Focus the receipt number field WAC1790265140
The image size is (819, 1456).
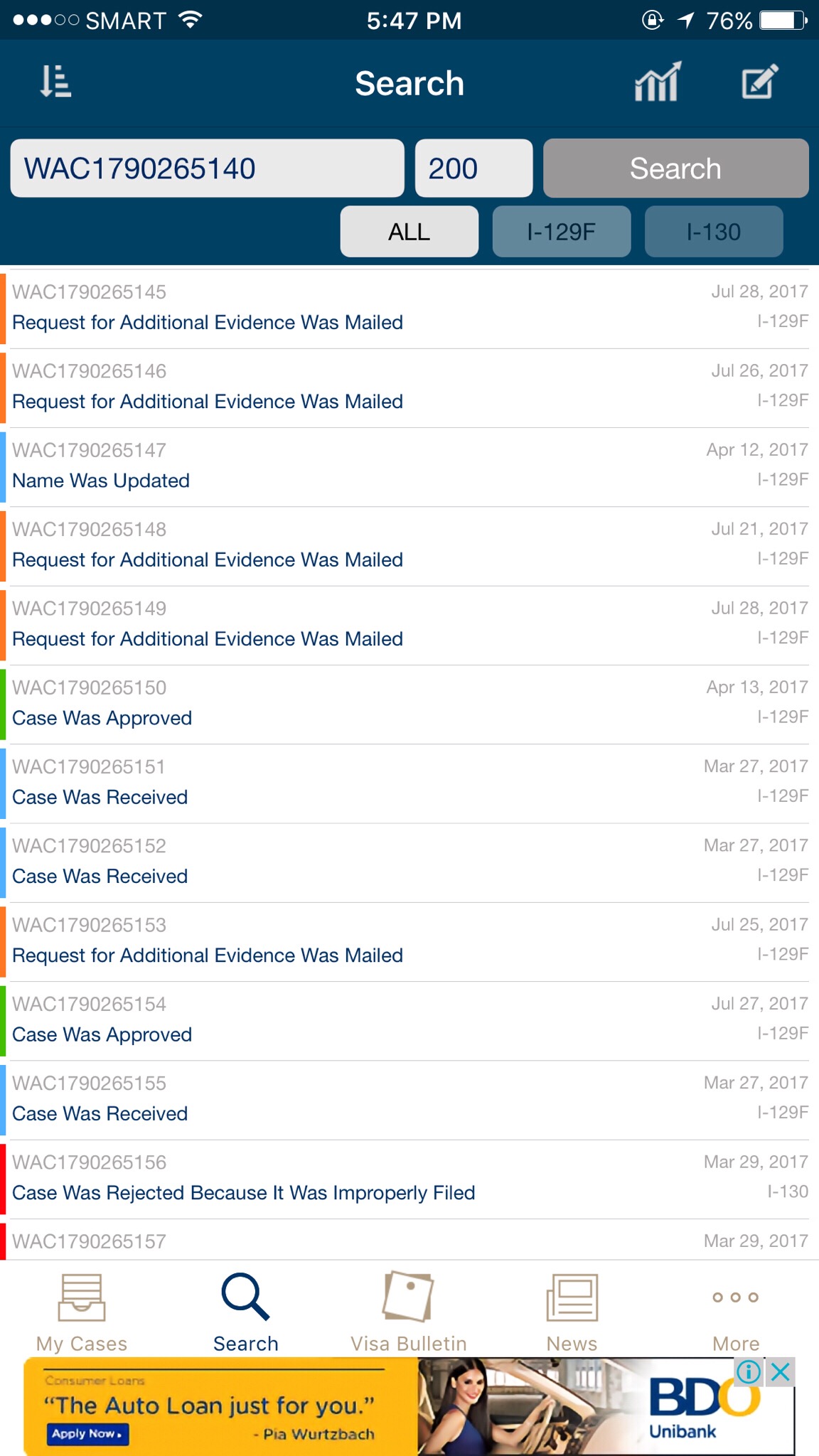207,168
